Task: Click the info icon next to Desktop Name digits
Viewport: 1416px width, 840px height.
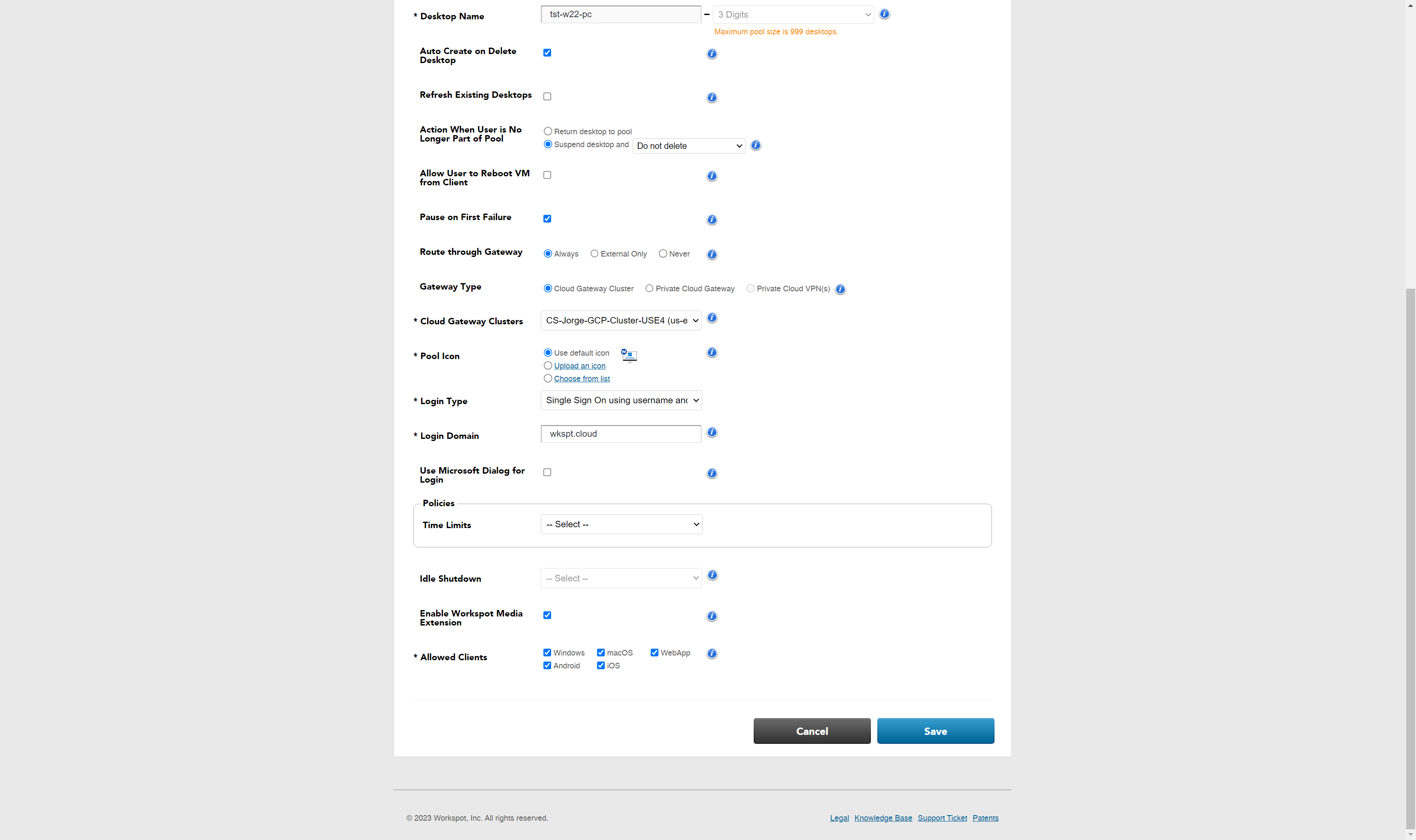Action: pos(884,14)
